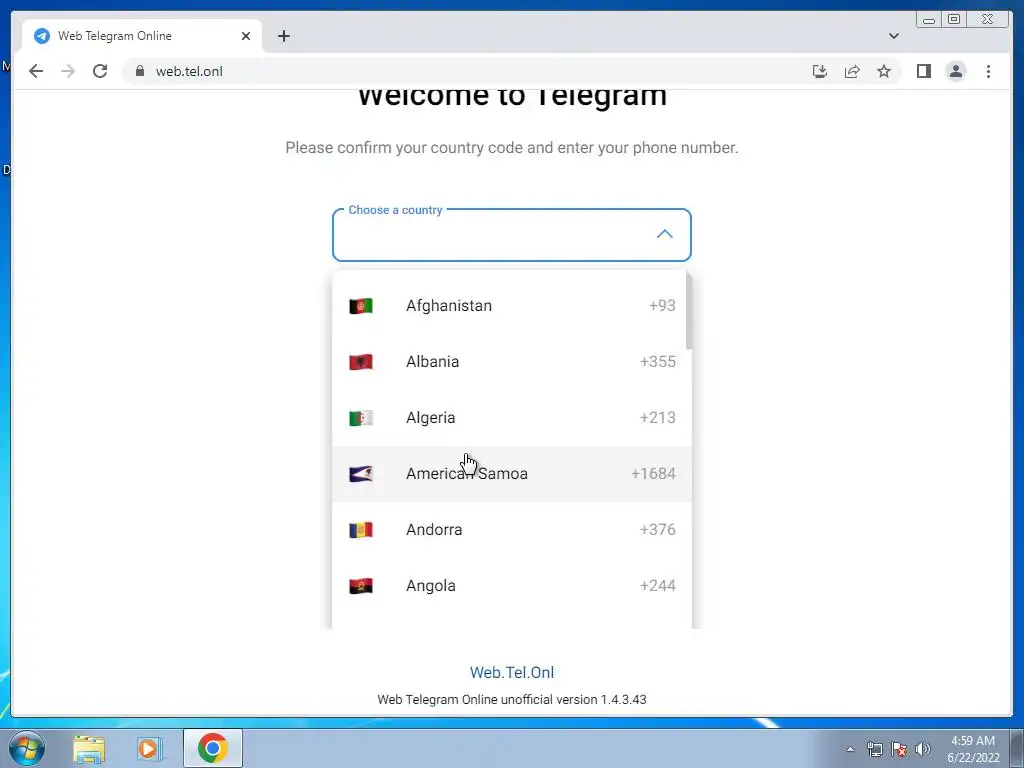Click the country list scrollbar thumb

pos(689,311)
